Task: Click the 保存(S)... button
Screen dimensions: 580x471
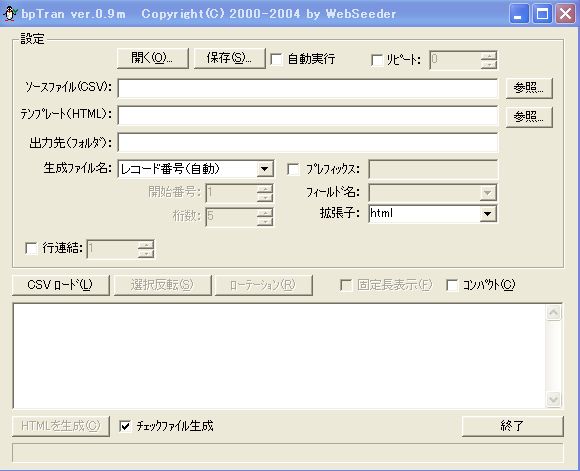Action: [230, 58]
